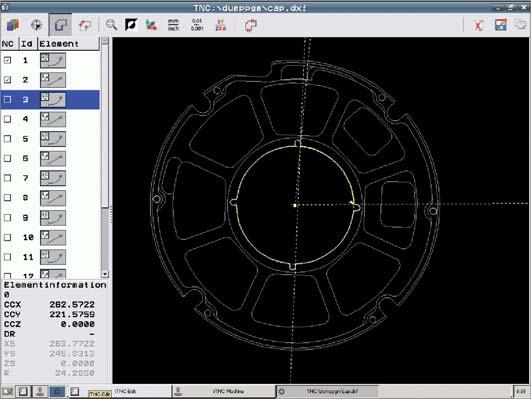Image resolution: width=531 pixels, height=399 pixels.
Task: Click the zoom magnifier icon
Action: point(111,25)
